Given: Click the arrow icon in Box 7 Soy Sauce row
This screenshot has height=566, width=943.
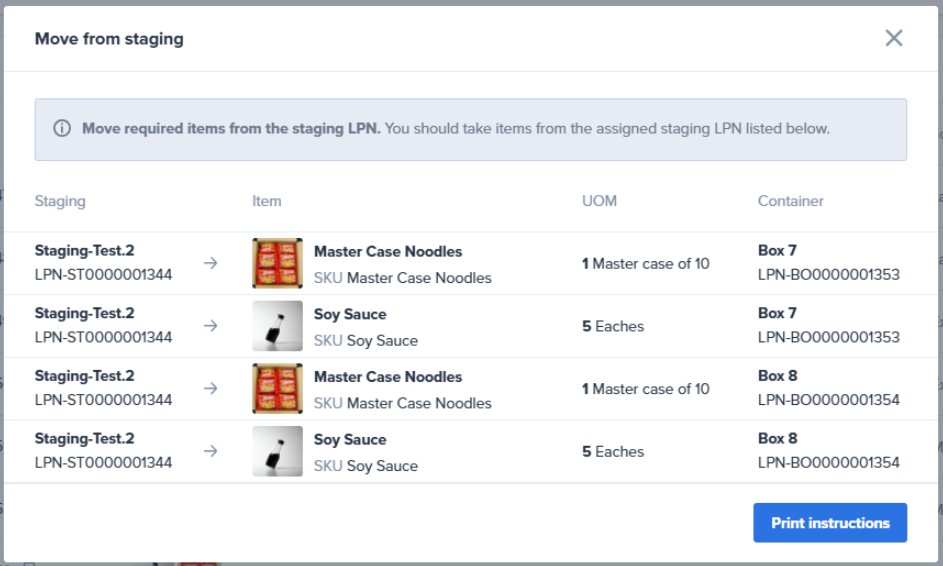Looking at the screenshot, I should point(211,326).
